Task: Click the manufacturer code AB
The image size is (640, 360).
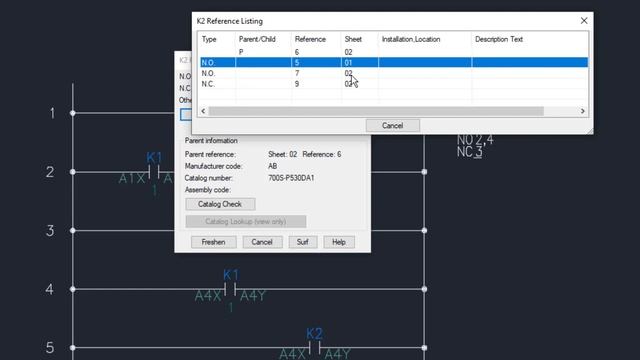Action: click(273, 166)
